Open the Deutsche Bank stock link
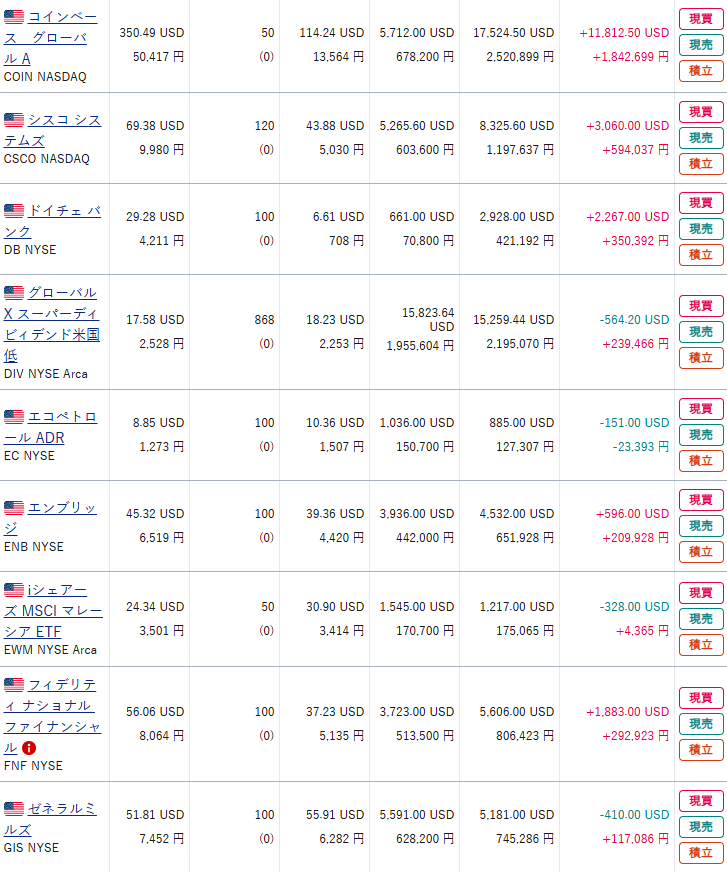The width and height of the screenshot is (727, 872). 52,221
